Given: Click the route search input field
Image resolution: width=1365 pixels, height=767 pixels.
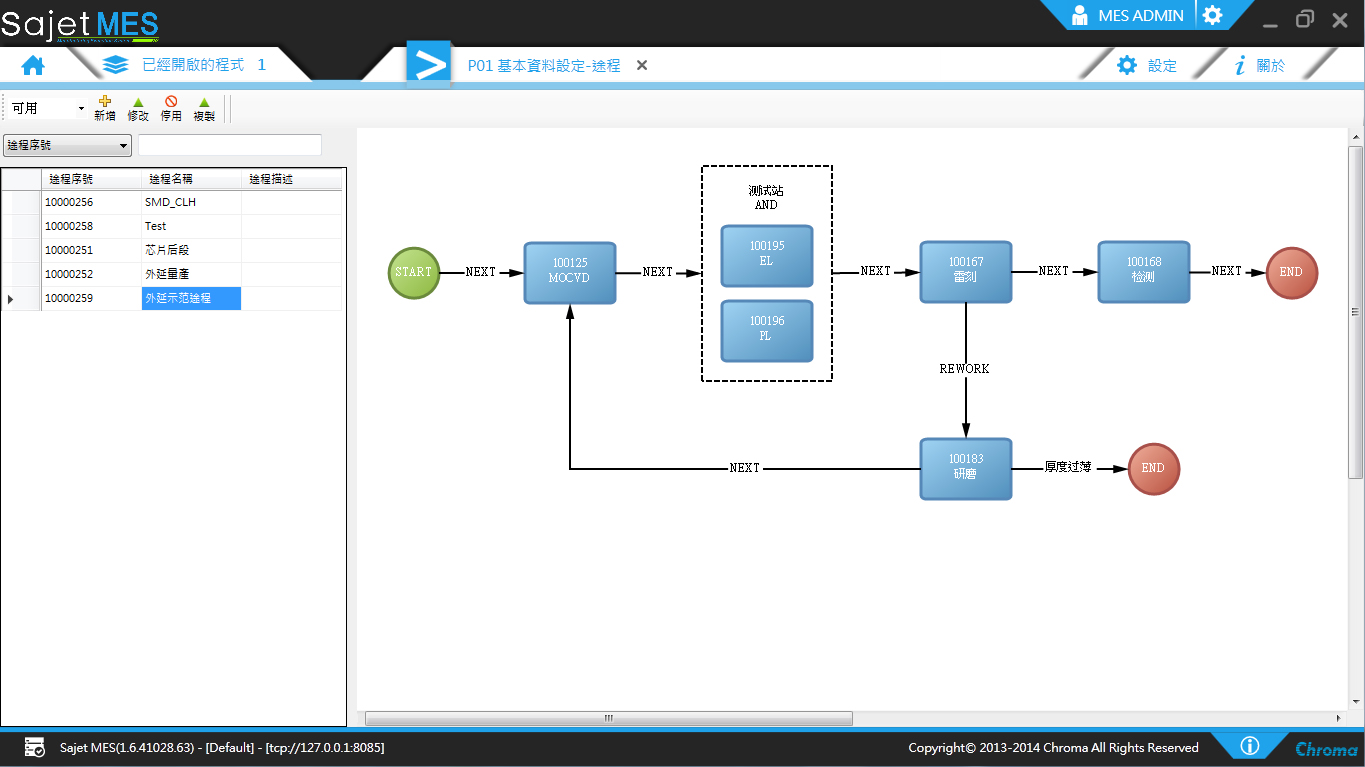Looking at the screenshot, I should [x=230, y=146].
